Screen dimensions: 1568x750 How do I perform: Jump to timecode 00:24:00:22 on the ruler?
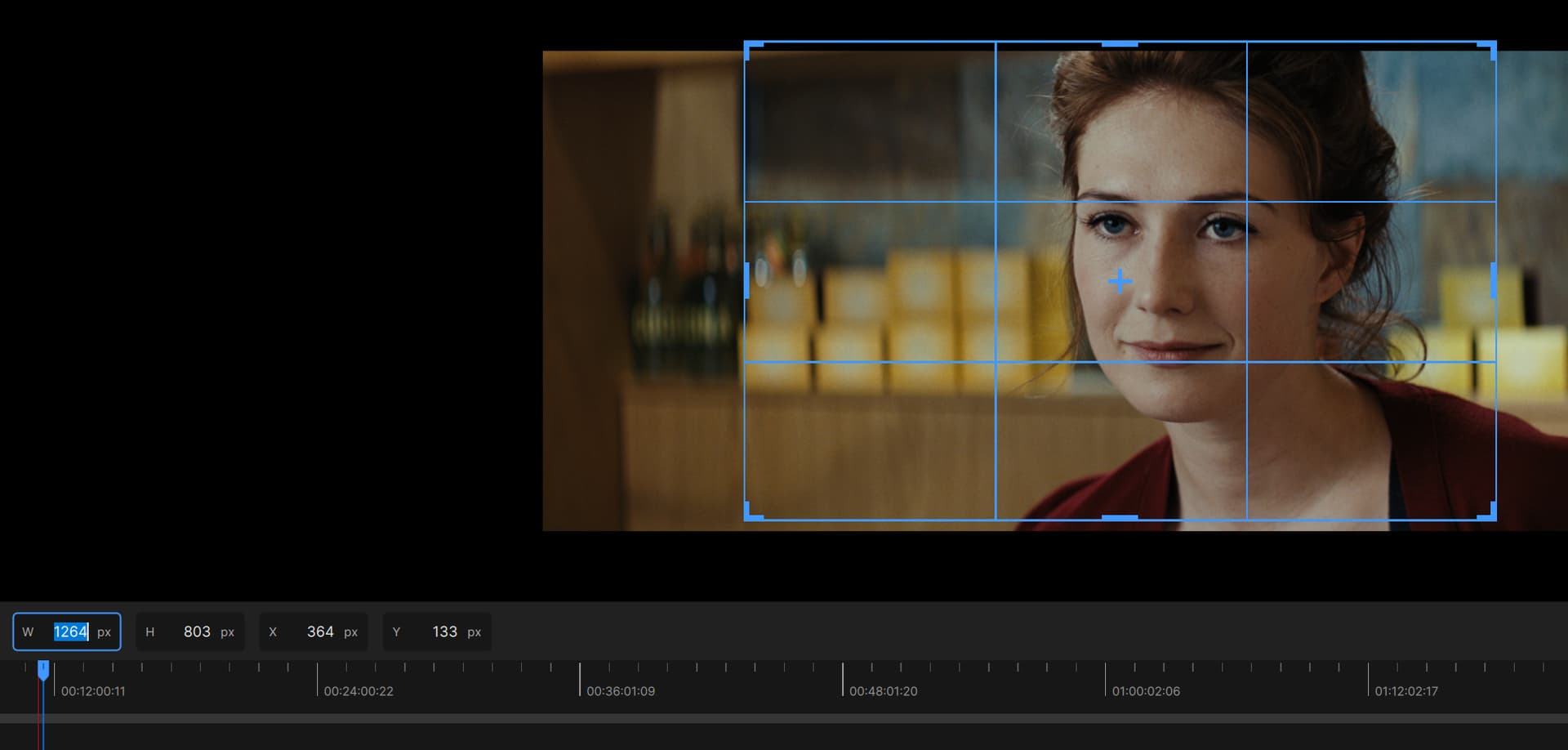coord(359,691)
